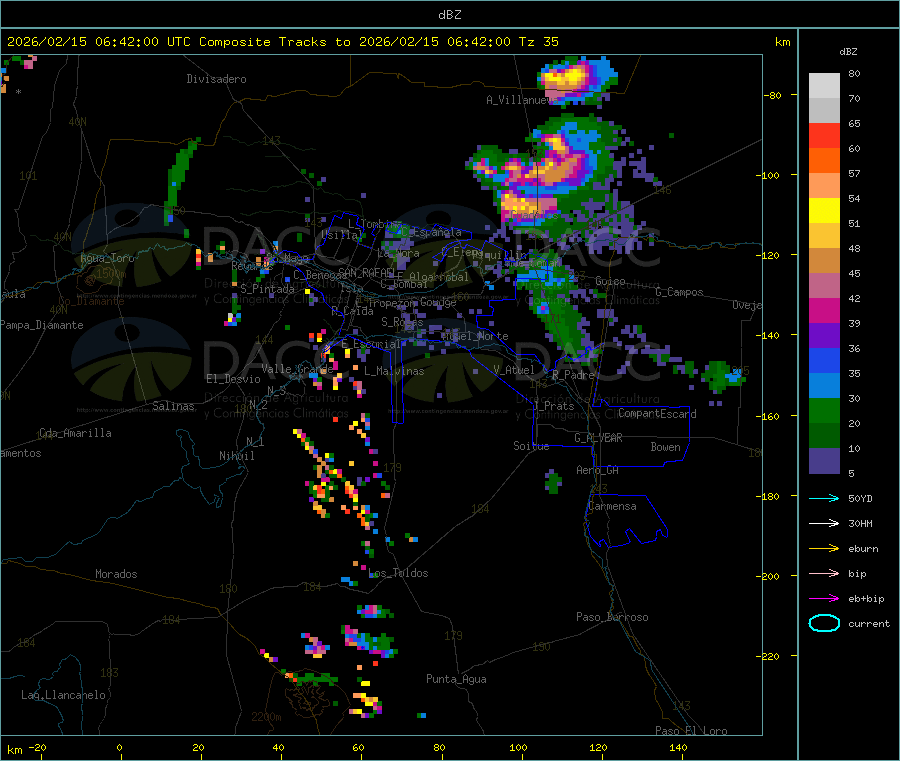Viewport: 900px width, 761px height.
Task: Click the yellow eburn arrow in legend
Action: point(824,548)
